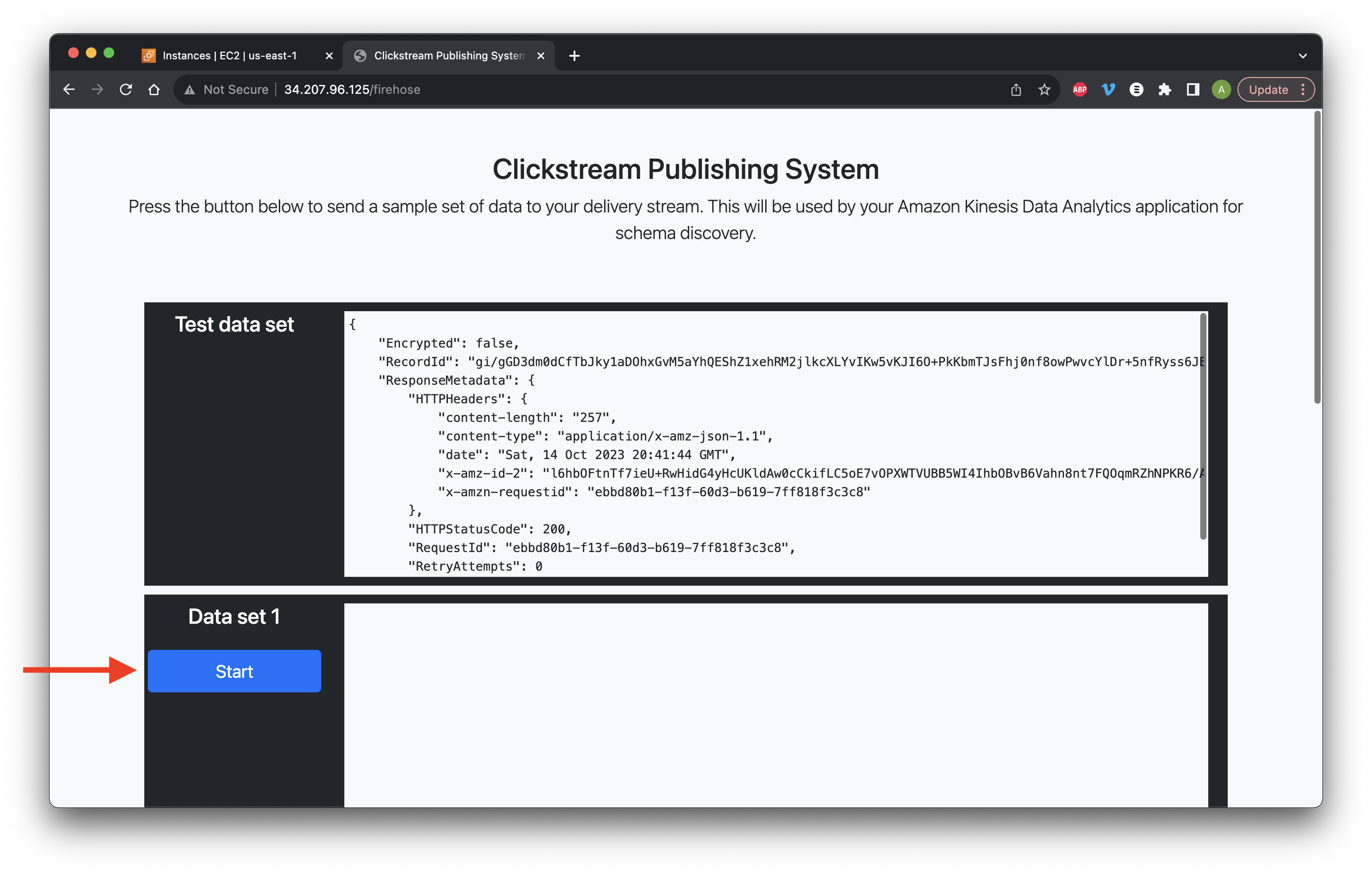The width and height of the screenshot is (1372, 873).
Task: Reload the page with the refresh icon
Action: pyautogui.click(x=126, y=89)
